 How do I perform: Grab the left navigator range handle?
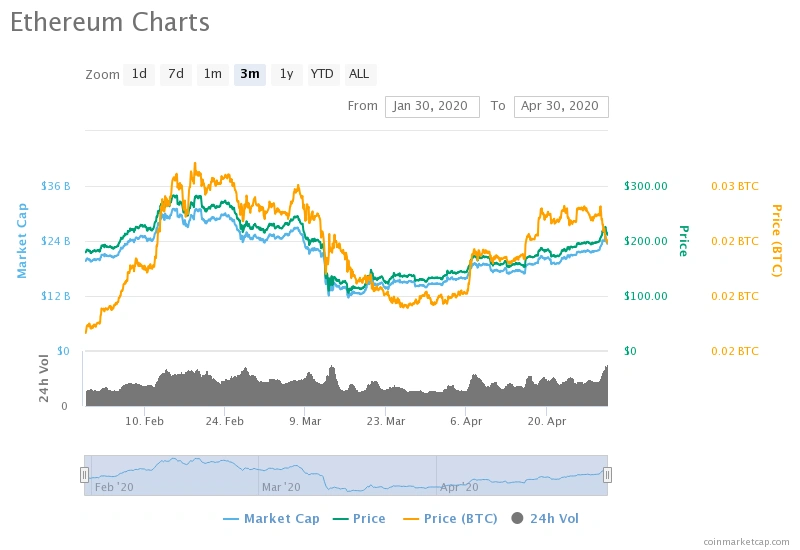pyautogui.click(x=85, y=475)
